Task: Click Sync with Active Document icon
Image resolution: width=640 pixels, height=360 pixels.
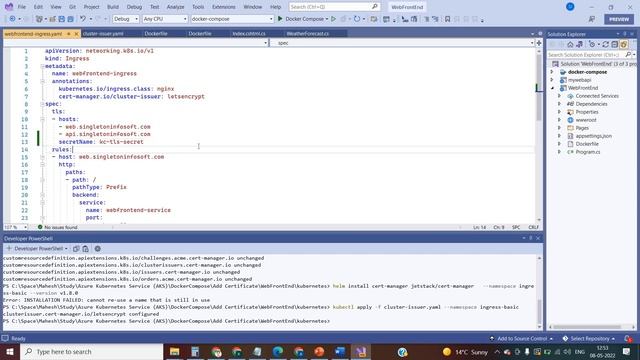Action: pyautogui.click(x=606, y=44)
